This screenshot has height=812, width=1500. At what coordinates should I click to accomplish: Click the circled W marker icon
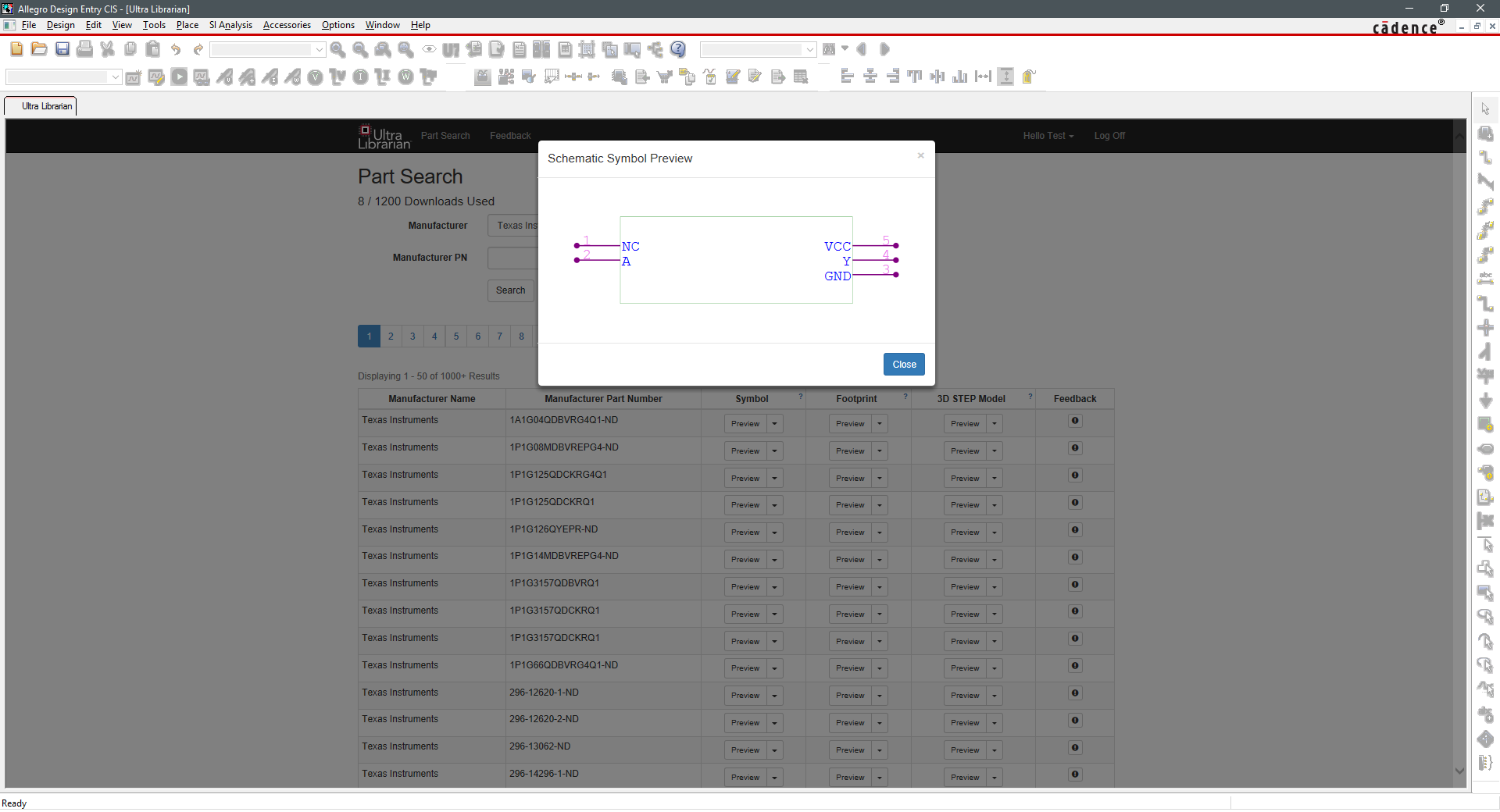[405, 77]
